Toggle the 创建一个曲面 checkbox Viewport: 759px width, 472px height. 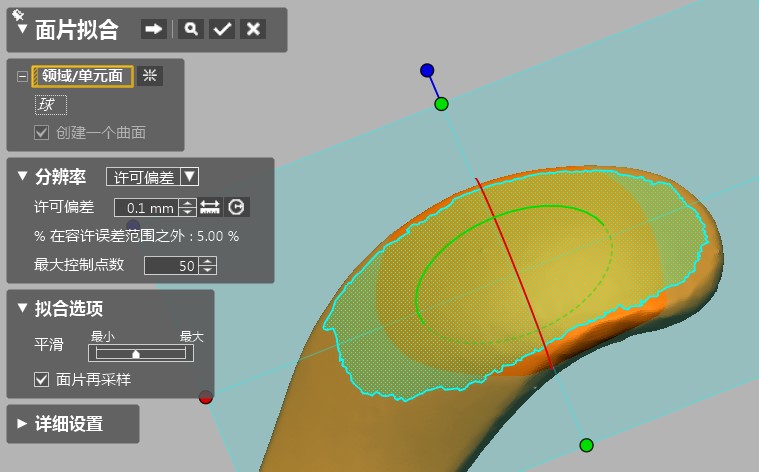42,132
